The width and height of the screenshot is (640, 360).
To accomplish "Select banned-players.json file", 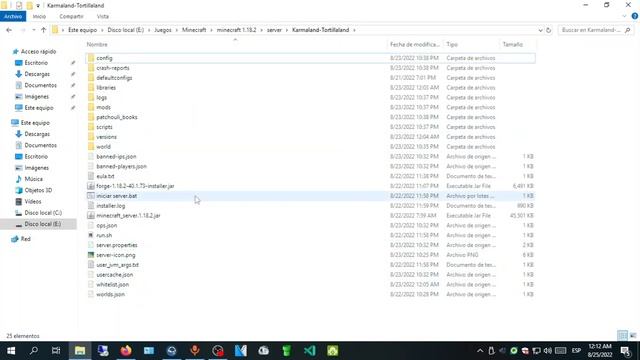I will coord(121,166).
